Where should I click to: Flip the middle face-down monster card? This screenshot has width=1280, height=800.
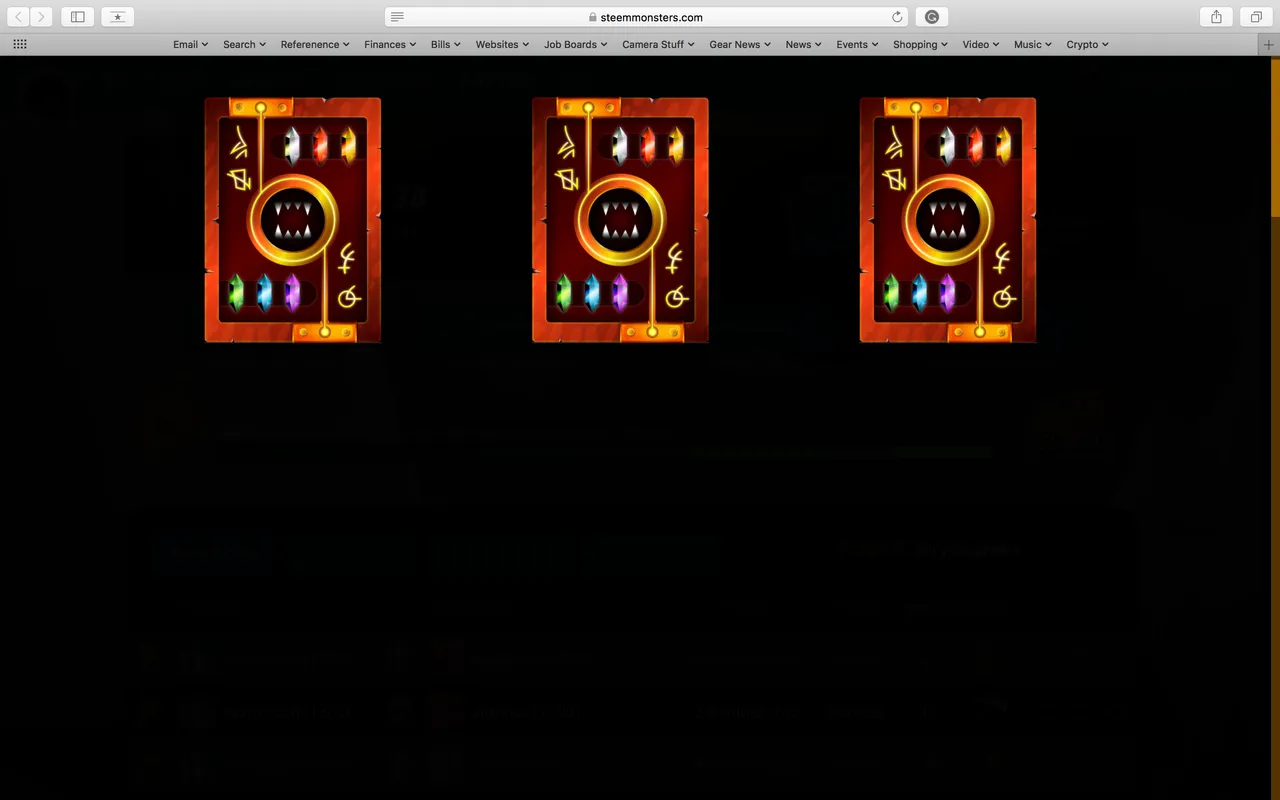click(620, 220)
